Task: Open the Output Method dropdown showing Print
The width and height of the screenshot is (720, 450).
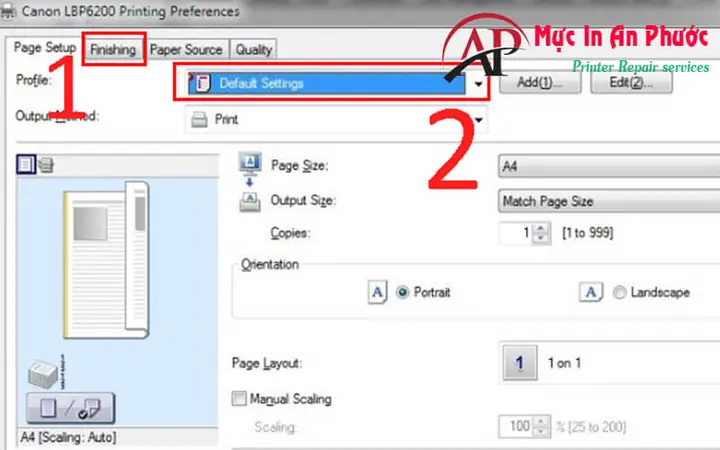Action: (x=336, y=120)
